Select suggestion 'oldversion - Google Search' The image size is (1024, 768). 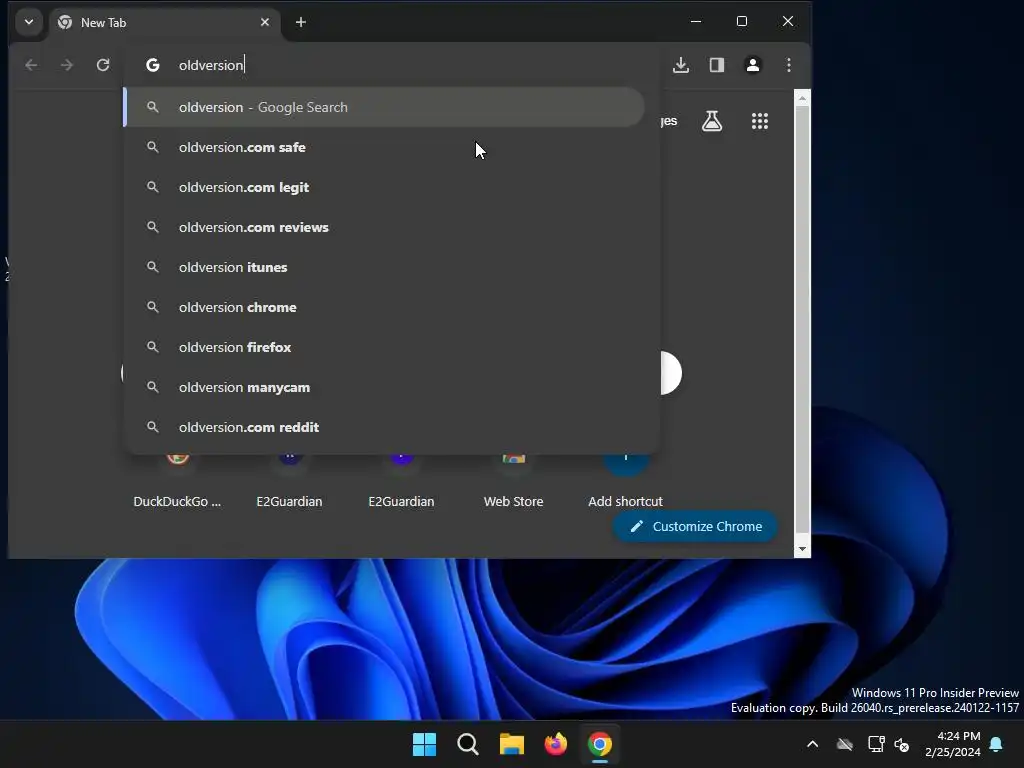[384, 107]
